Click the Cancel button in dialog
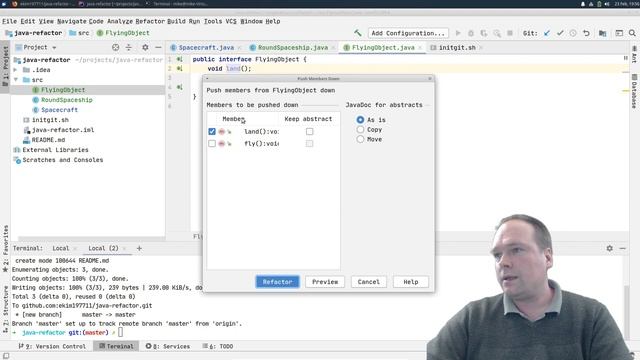This screenshot has height=360, width=640. [x=369, y=282]
